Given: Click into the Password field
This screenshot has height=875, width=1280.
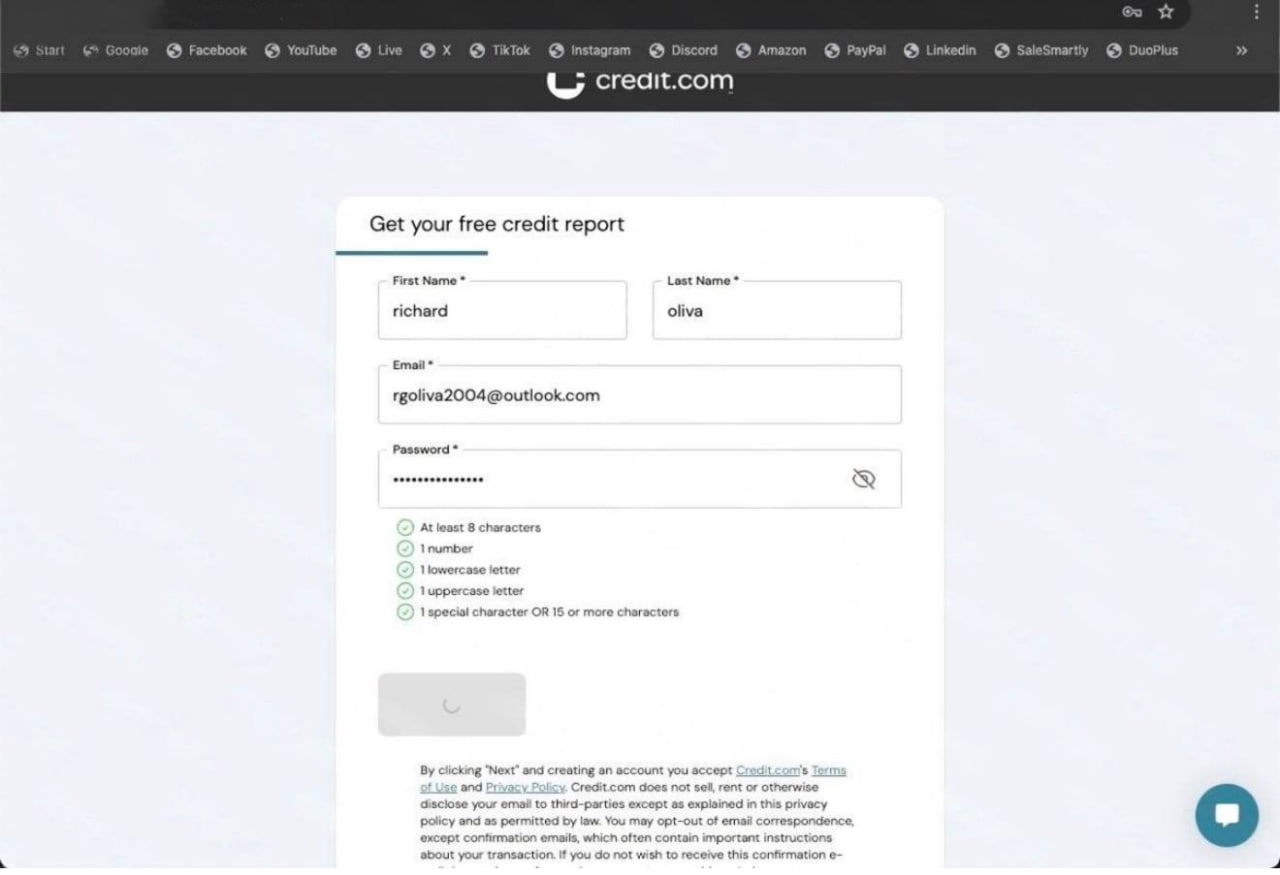Looking at the screenshot, I should click(x=610, y=479).
